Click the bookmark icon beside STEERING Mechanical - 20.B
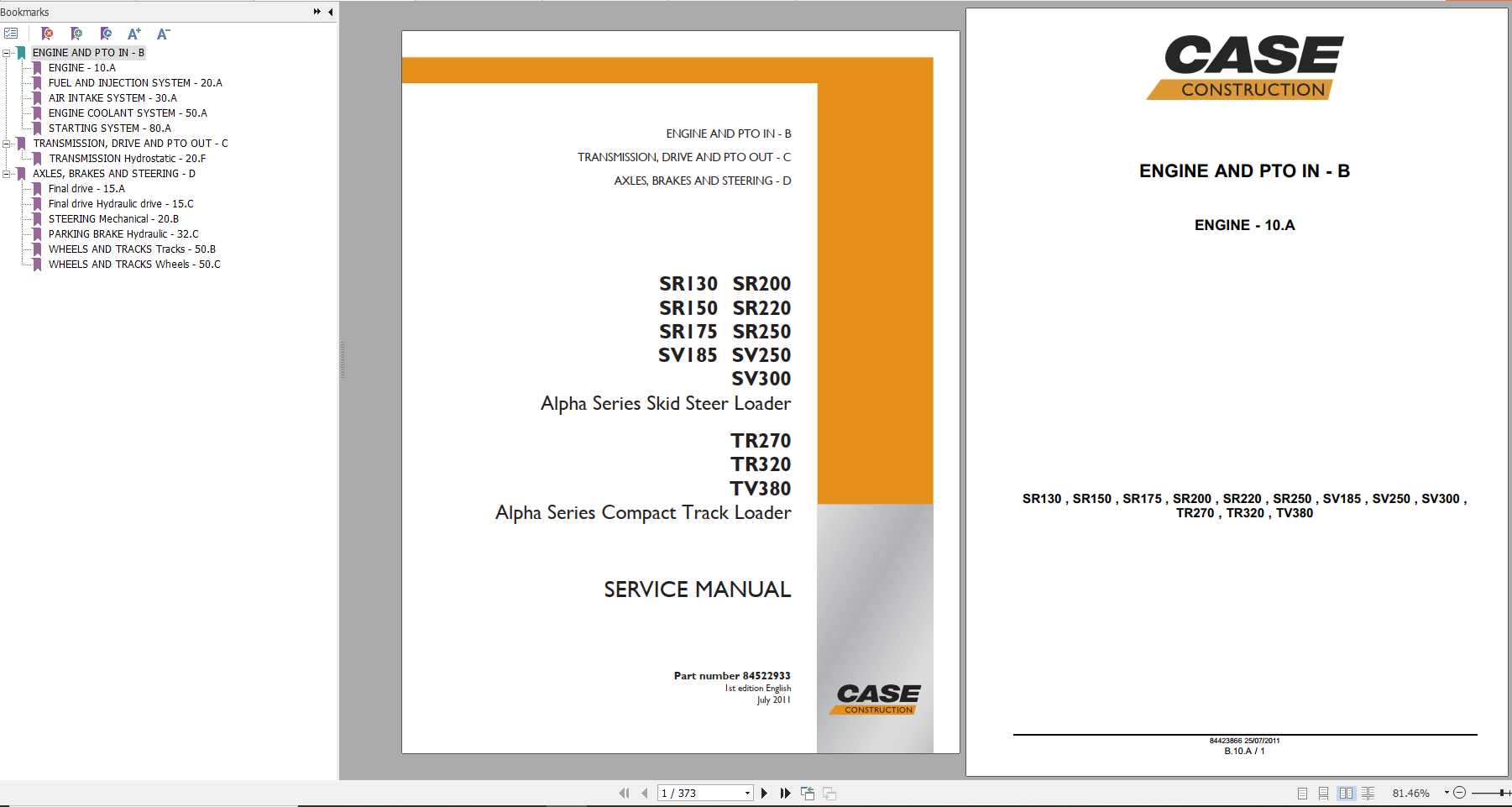1512x807 pixels. [37, 219]
